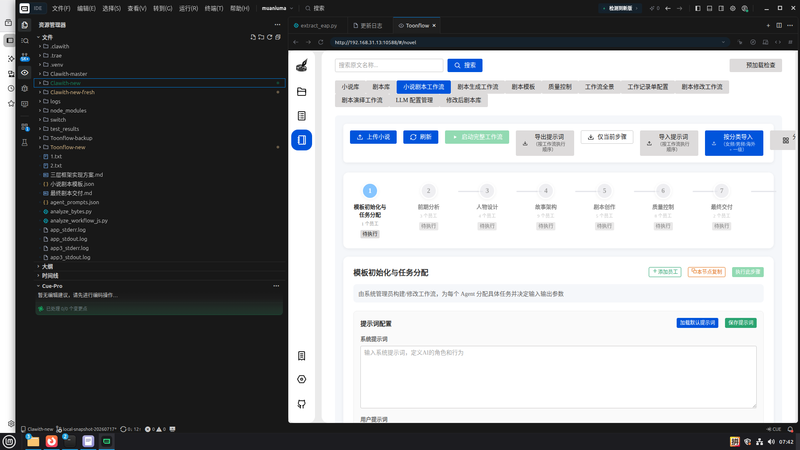This screenshot has width=800, height=450.
Task: Click the 添加员工 button
Action: click(665, 272)
